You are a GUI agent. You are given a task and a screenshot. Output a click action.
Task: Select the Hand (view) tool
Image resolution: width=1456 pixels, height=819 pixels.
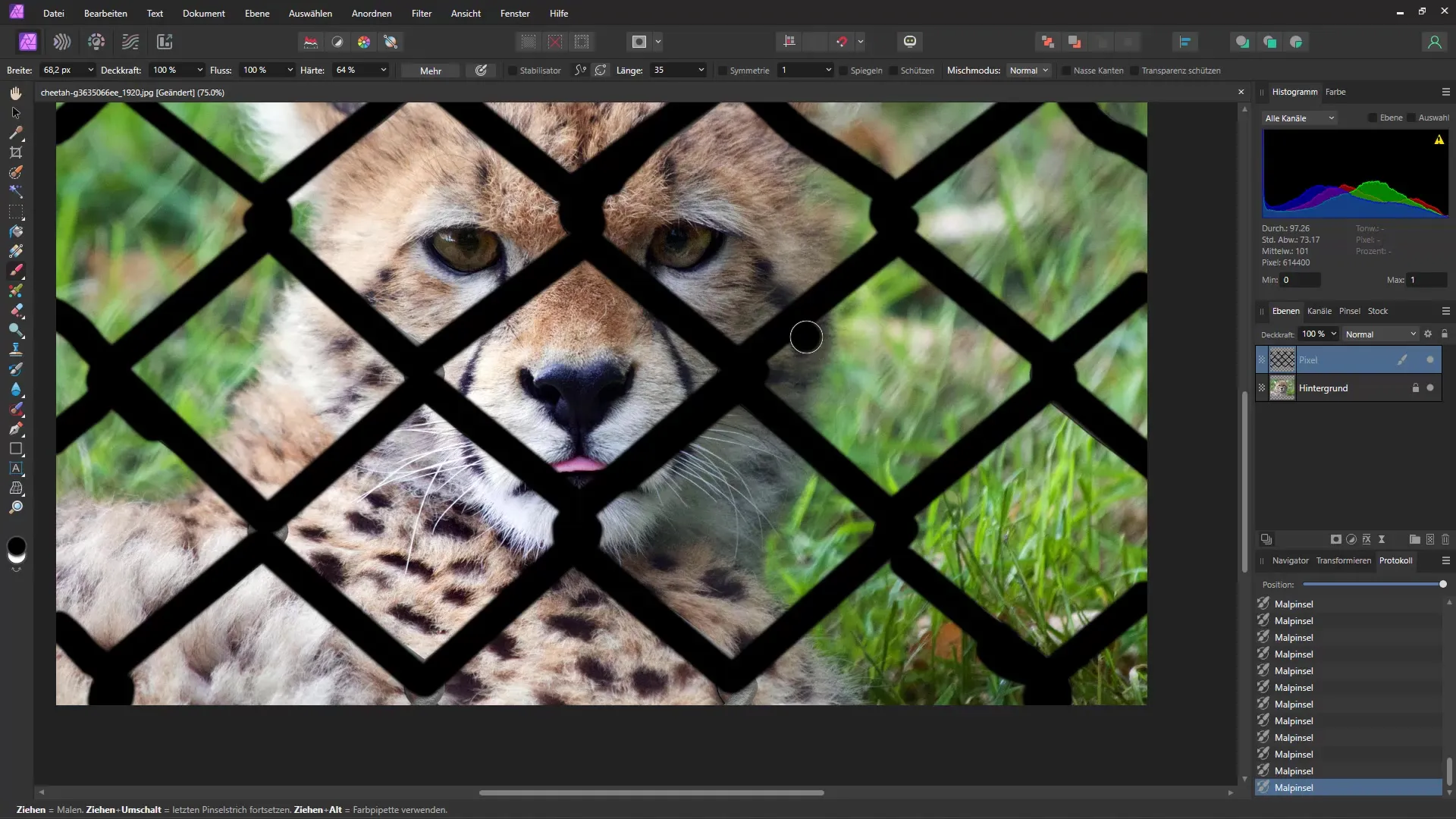coord(16,93)
